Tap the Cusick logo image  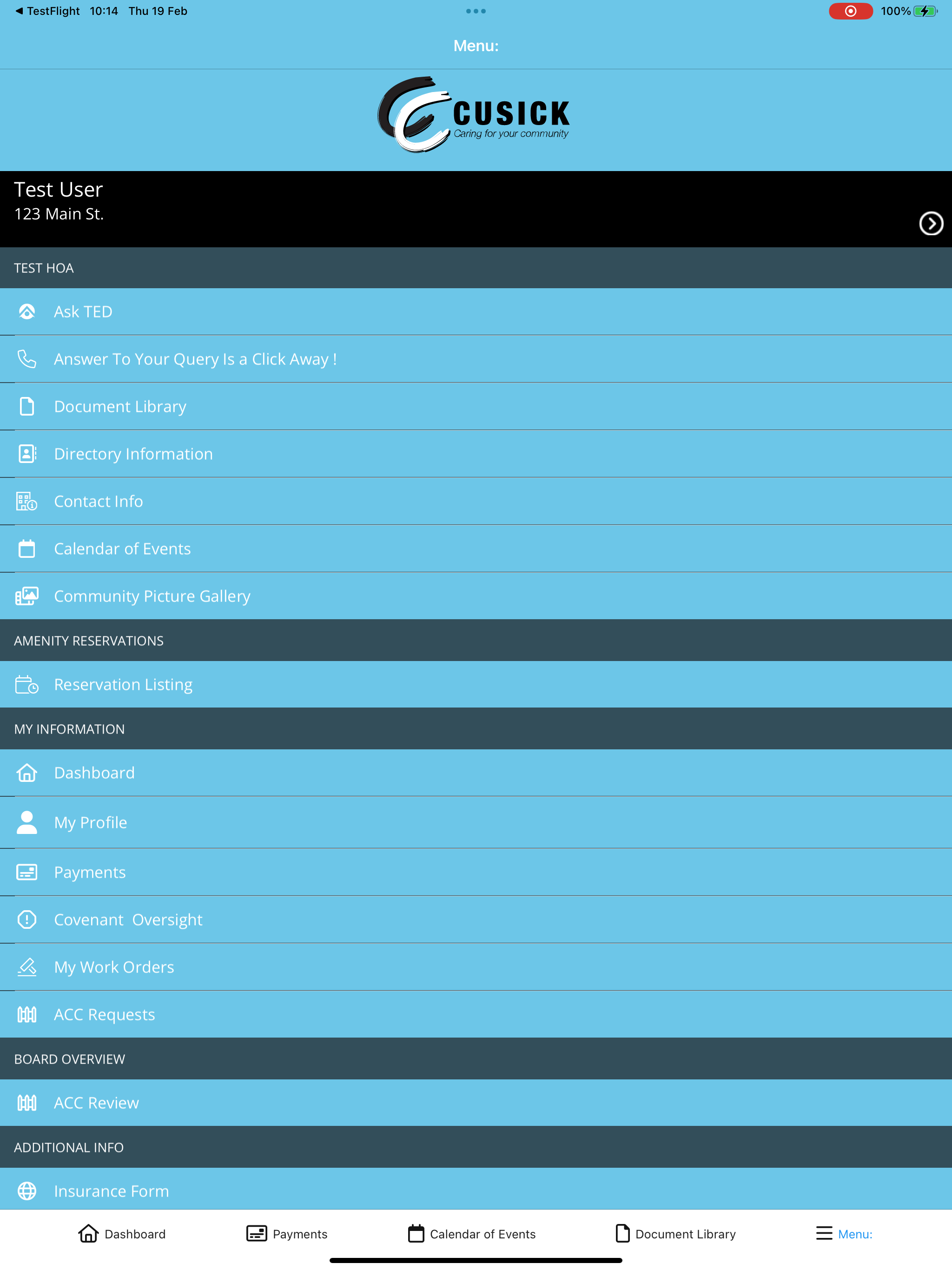(474, 115)
